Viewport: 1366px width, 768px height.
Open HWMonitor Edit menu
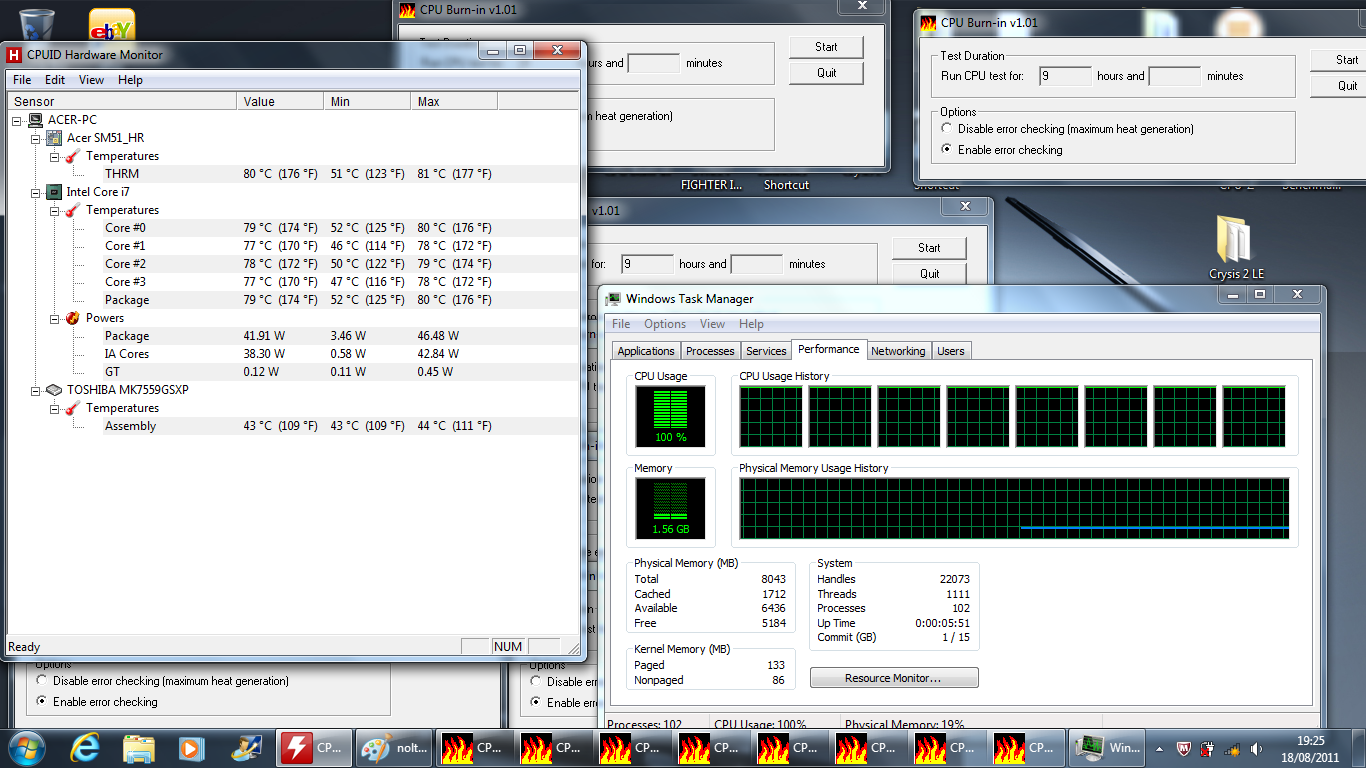click(x=55, y=80)
